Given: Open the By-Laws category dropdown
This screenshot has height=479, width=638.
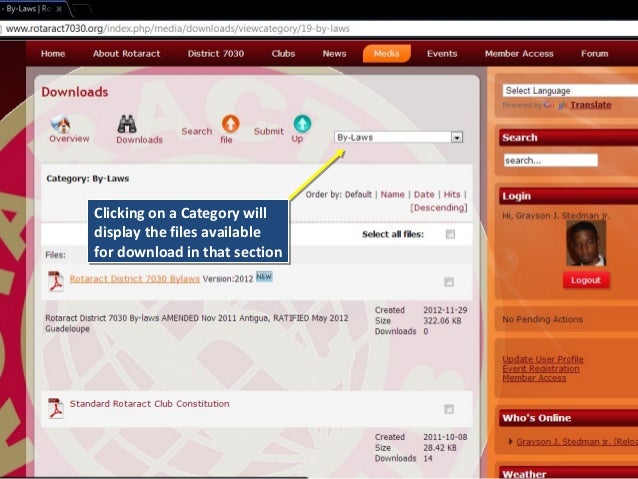Looking at the screenshot, I should pos(398,137).
